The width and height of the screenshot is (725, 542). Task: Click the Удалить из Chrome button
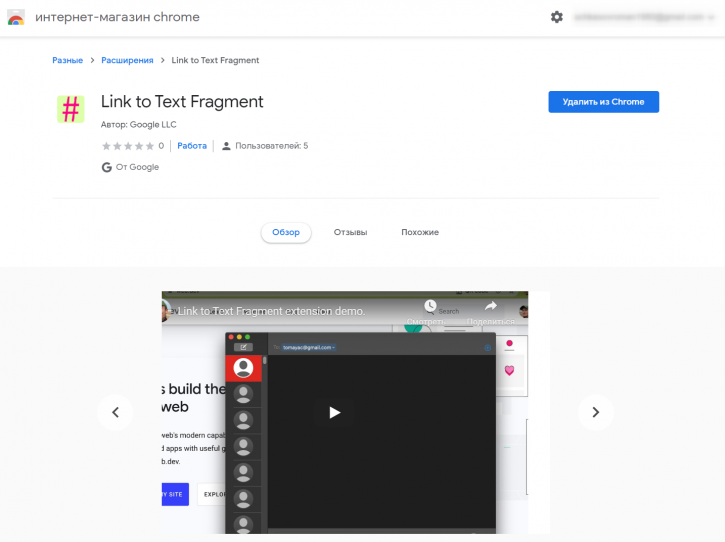[603, 102]
